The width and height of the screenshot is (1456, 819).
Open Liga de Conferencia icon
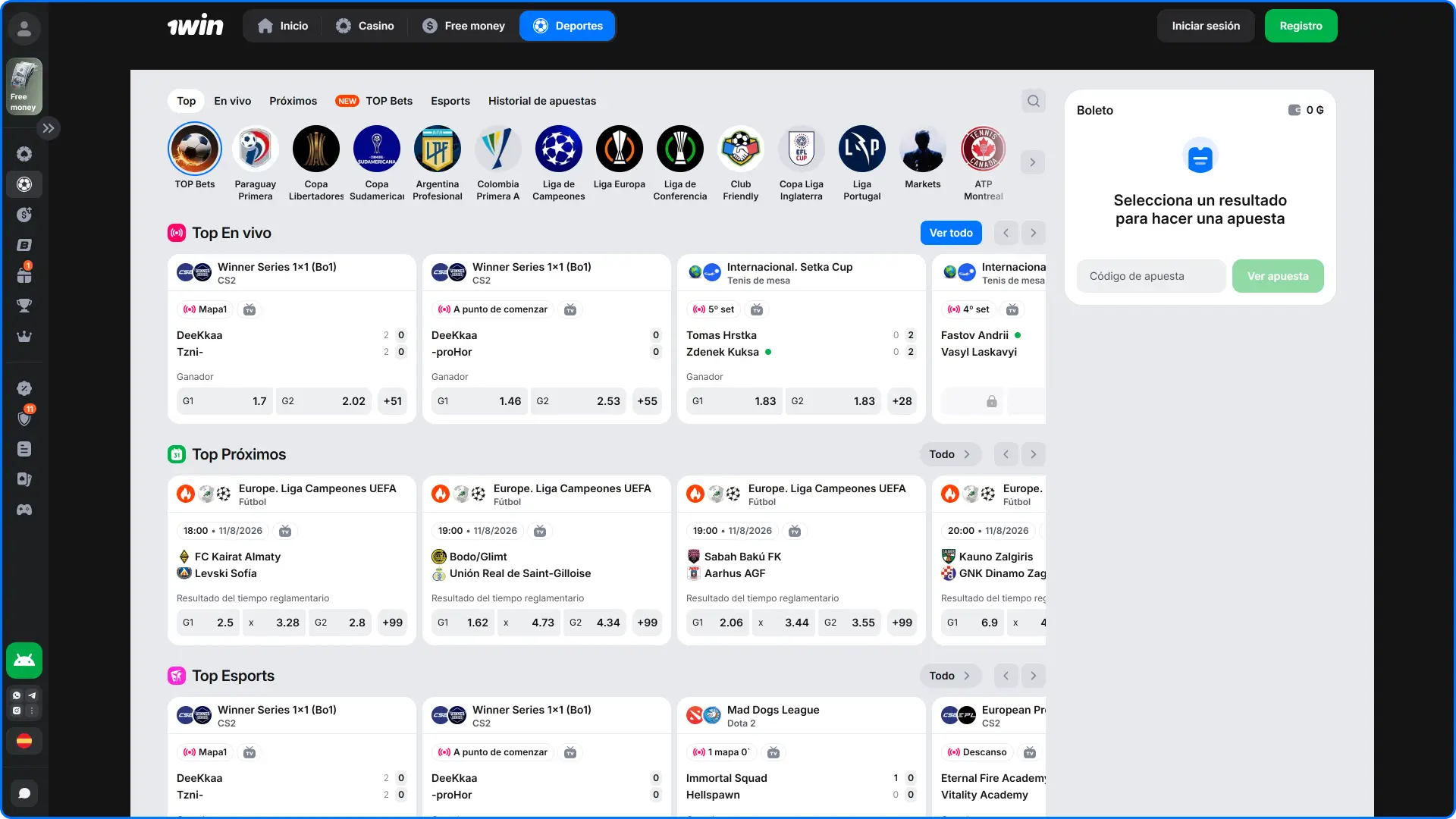(x=680, y=149)
